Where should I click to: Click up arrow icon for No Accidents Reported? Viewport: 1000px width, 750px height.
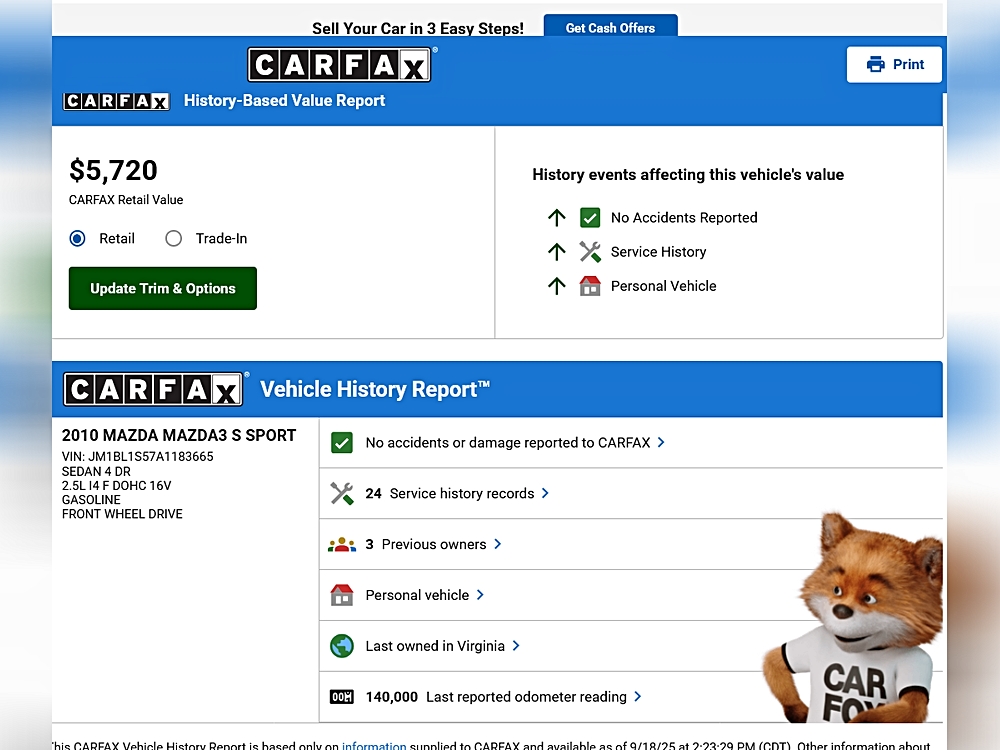tap(557, 217)
